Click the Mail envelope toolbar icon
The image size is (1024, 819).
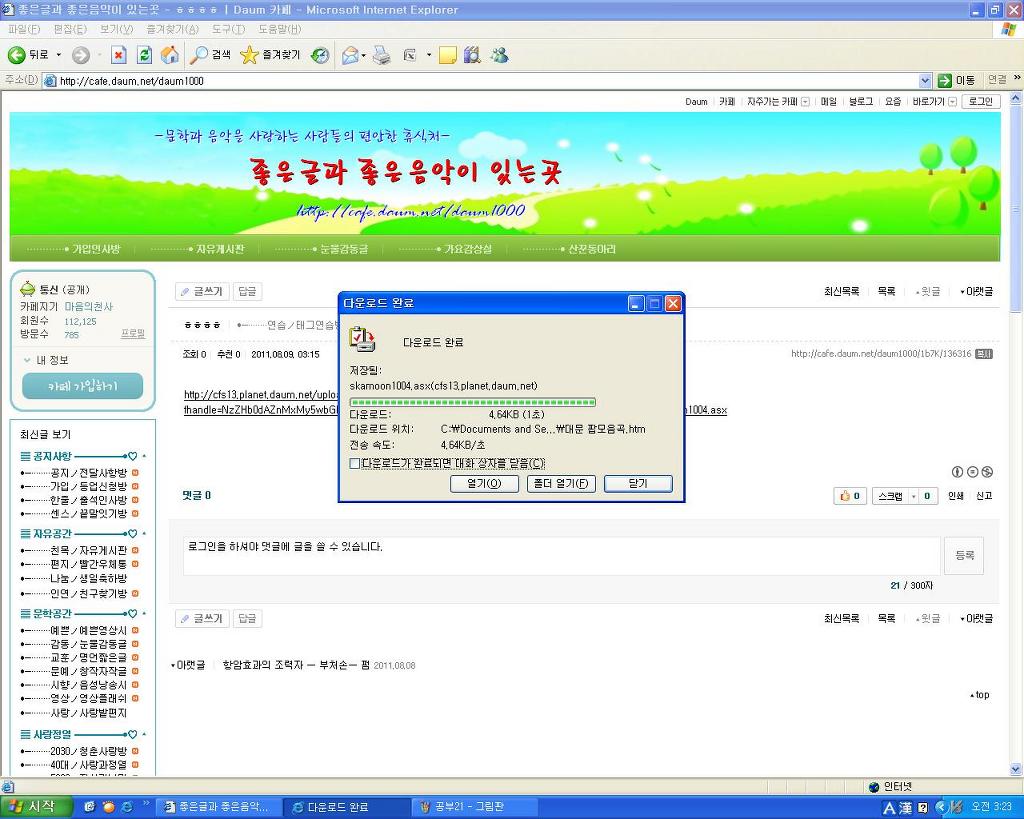[x=351, y=56]
